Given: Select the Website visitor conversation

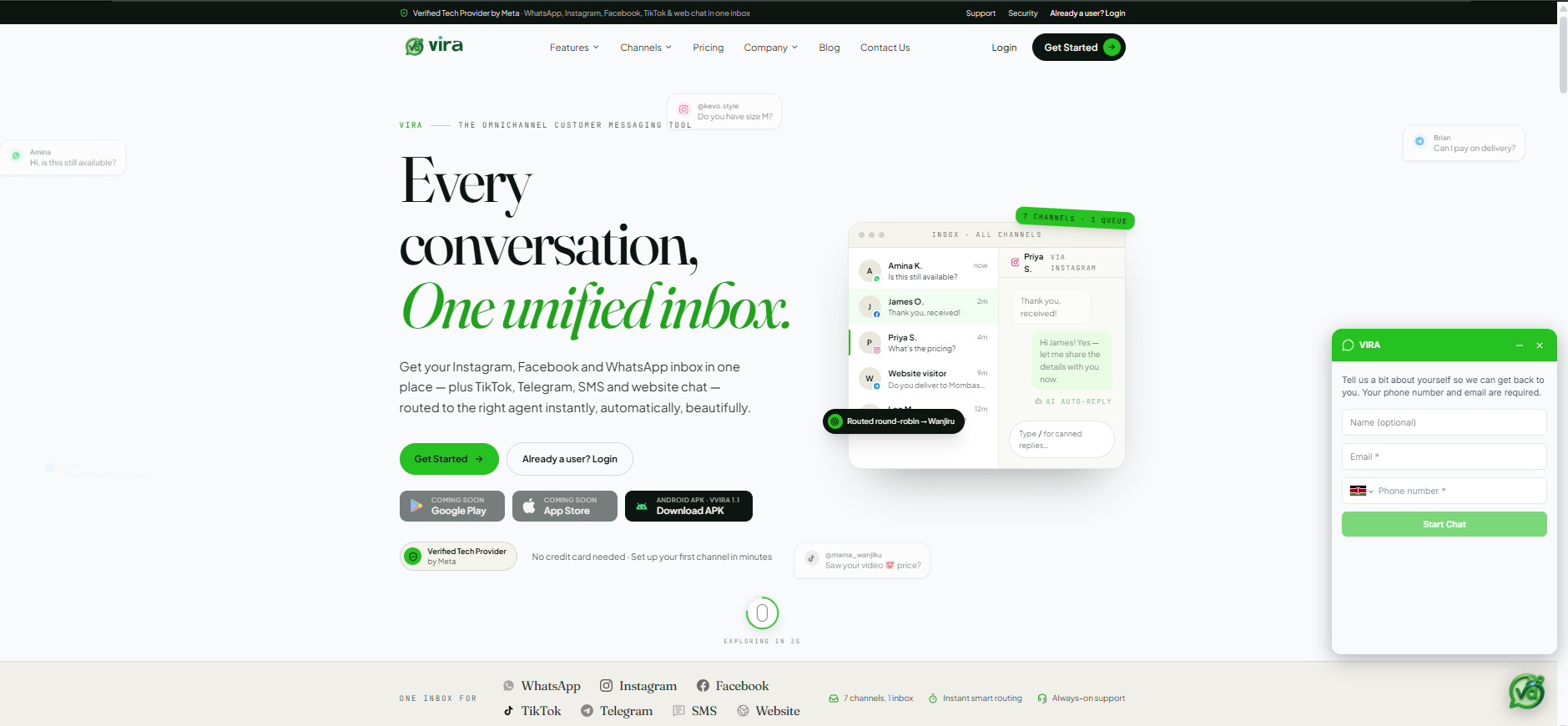Looking at the screenshot, I should pyautogui.click(x=923, y=379).
